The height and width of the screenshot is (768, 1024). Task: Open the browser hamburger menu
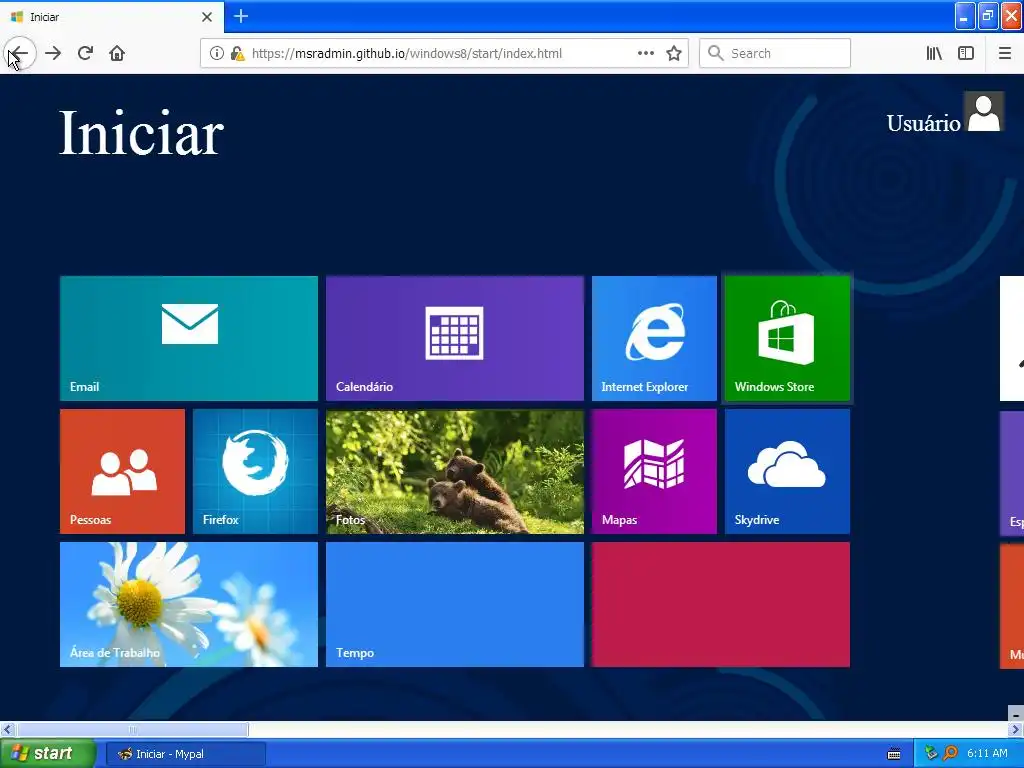[x=1004, y=54]
